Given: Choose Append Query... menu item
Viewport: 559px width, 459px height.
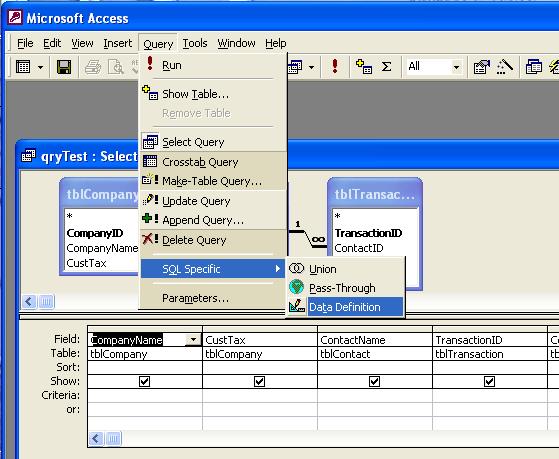Looking at the screenshot, I should pos(213,220).
